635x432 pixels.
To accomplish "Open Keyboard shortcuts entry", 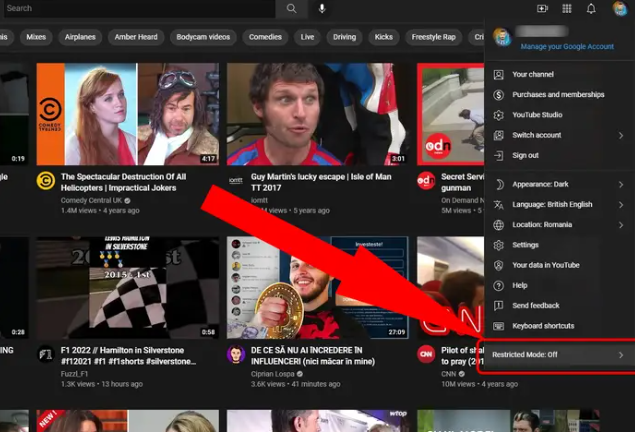I will [560, 326].
